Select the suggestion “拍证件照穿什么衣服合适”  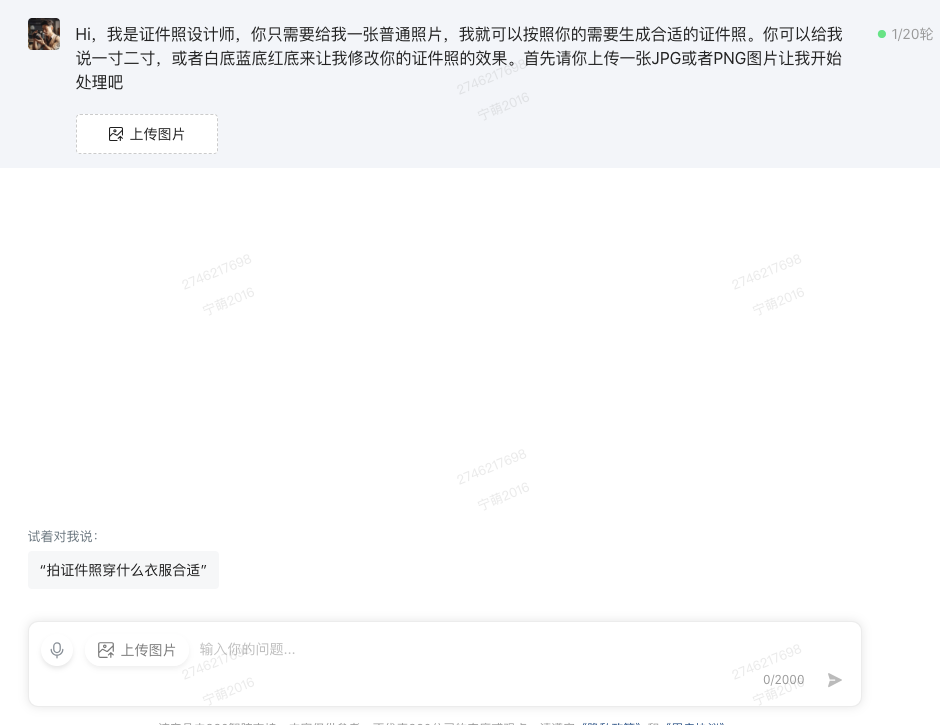123,570
